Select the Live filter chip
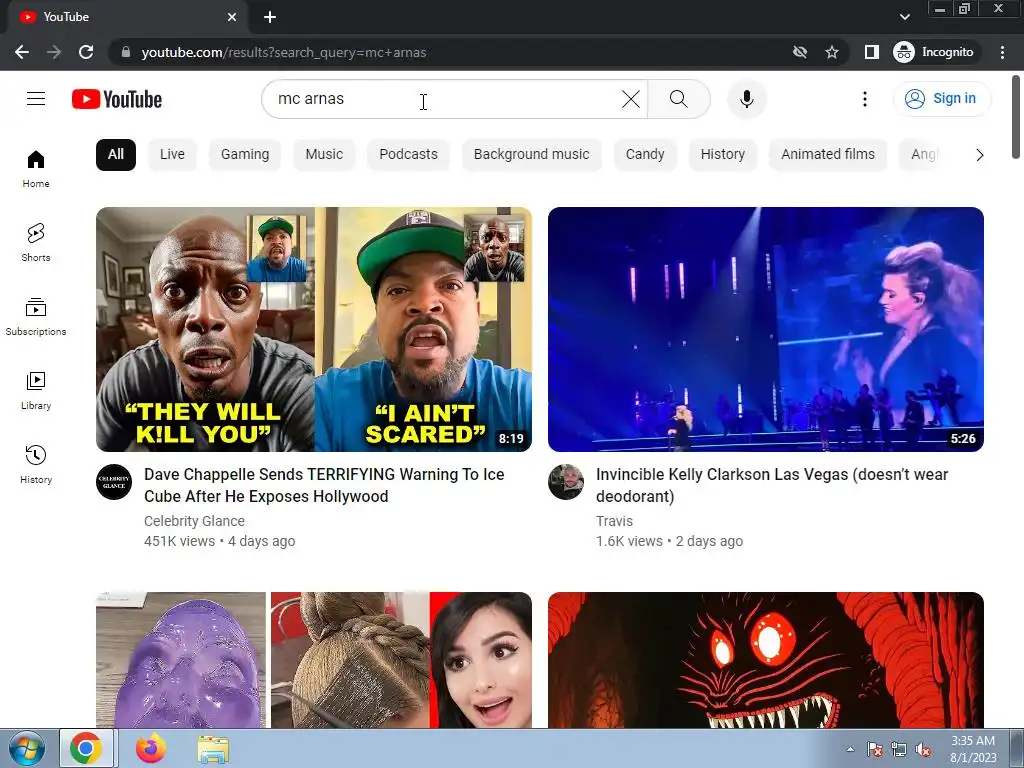 point(172,155)
